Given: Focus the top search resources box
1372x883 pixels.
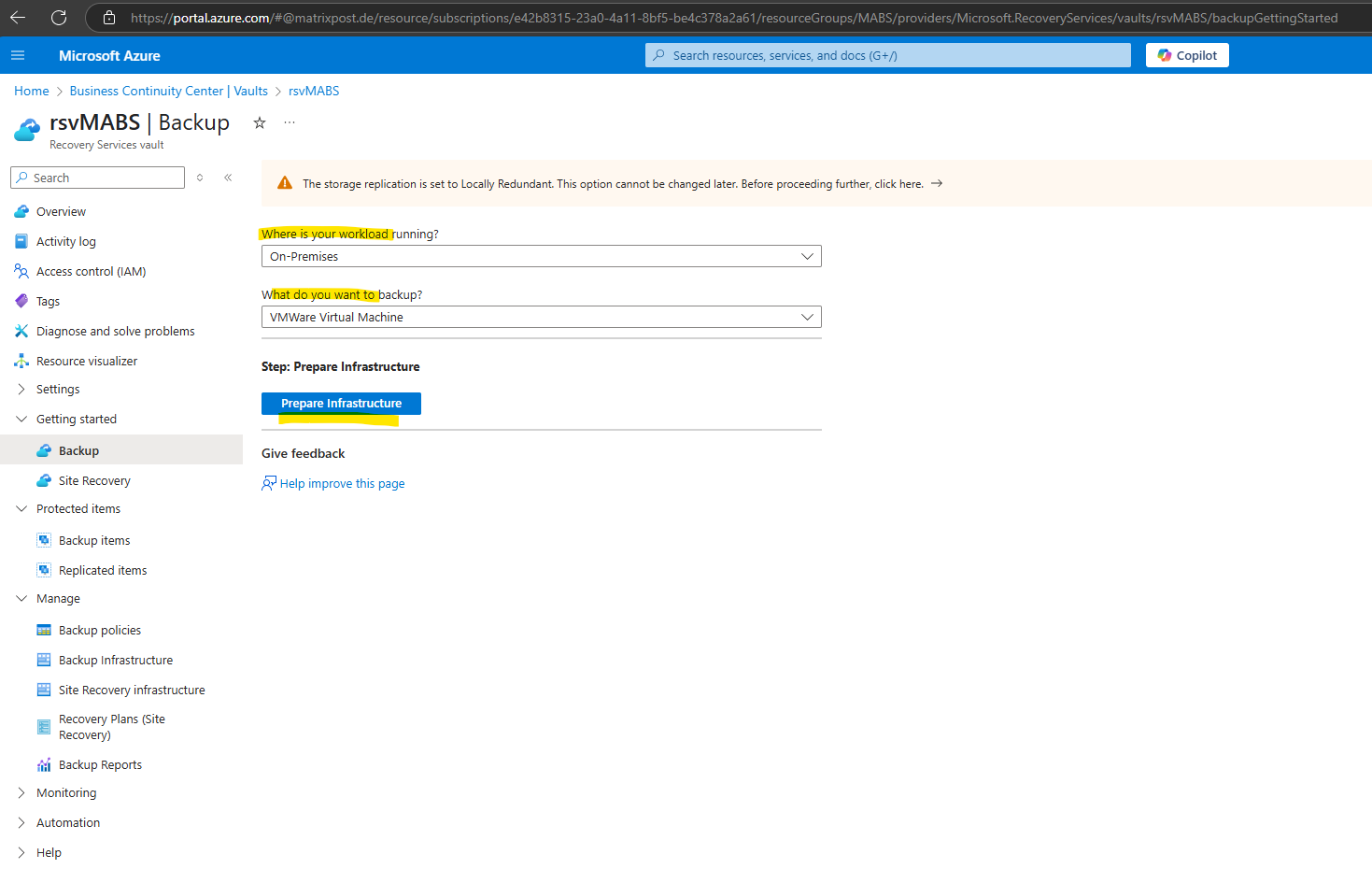Looking at the screenshot, I should 888,55.
